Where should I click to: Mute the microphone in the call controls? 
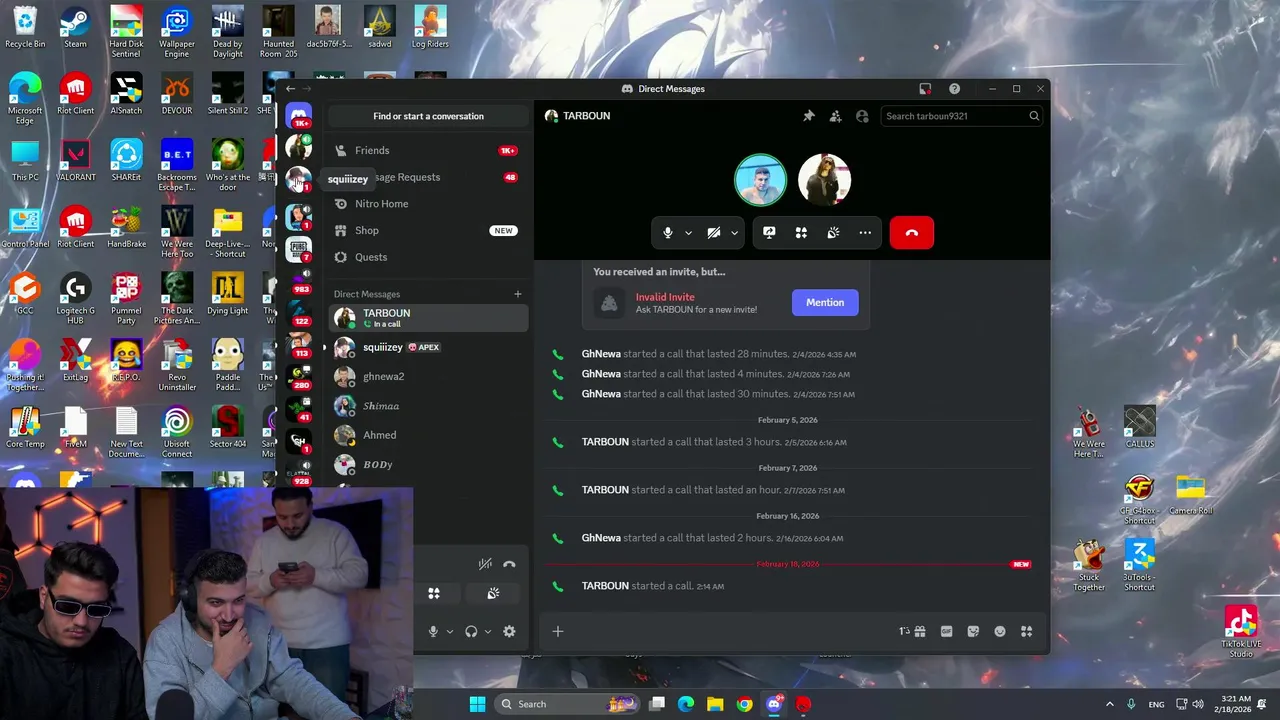coord(668,233)
